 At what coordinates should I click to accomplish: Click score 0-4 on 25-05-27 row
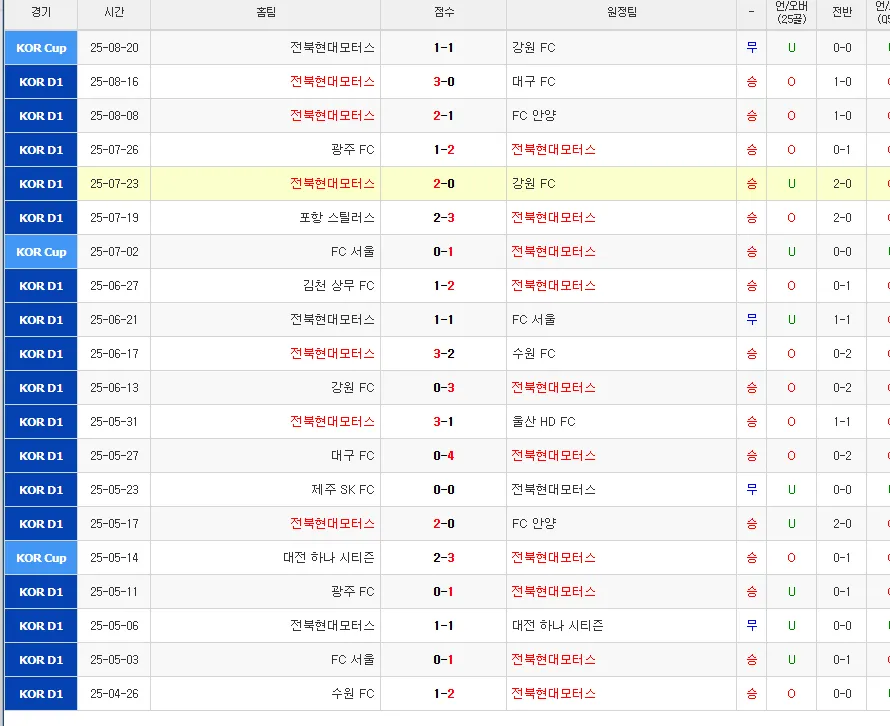444,456
